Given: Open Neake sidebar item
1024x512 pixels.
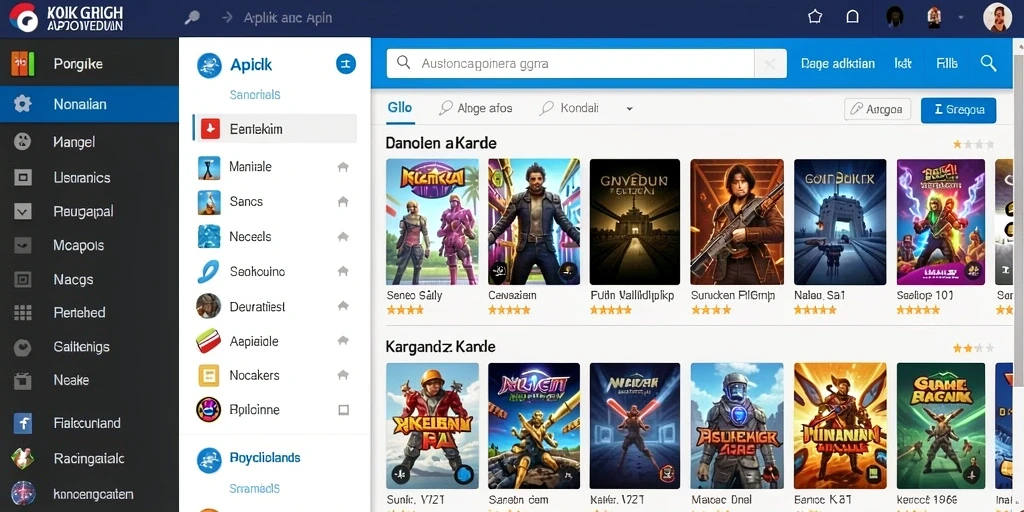Looking at the screenshot, I should 89,380.
